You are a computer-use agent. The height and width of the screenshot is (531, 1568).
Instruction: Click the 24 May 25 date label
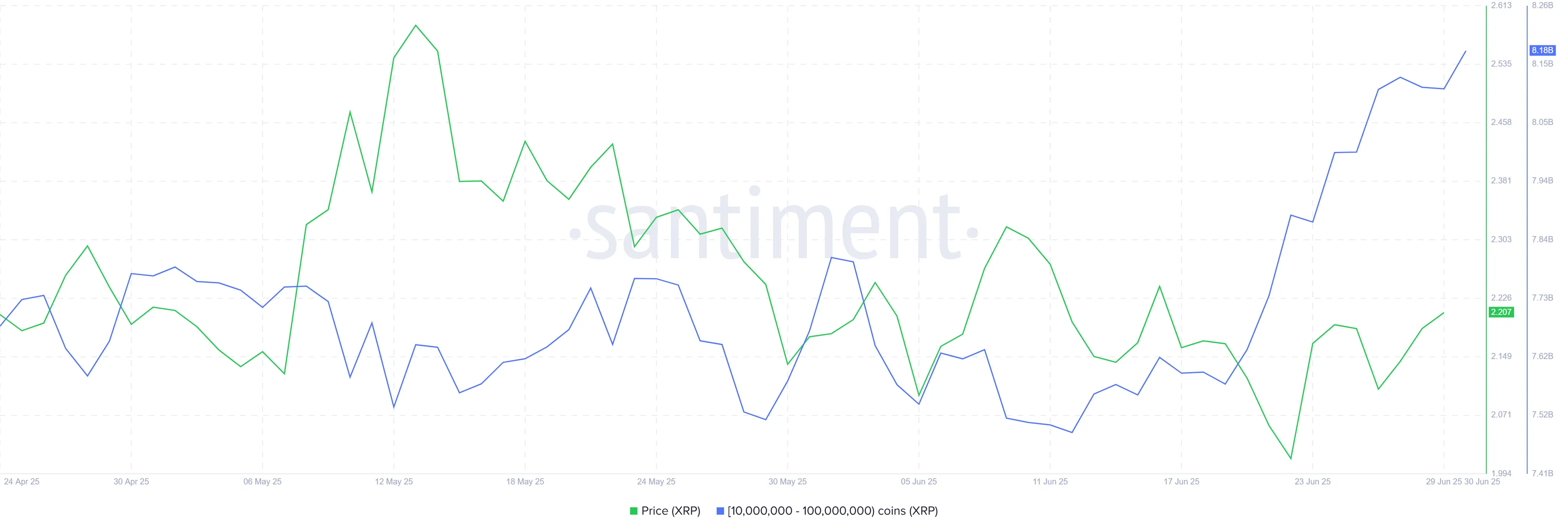click(656, 482)
